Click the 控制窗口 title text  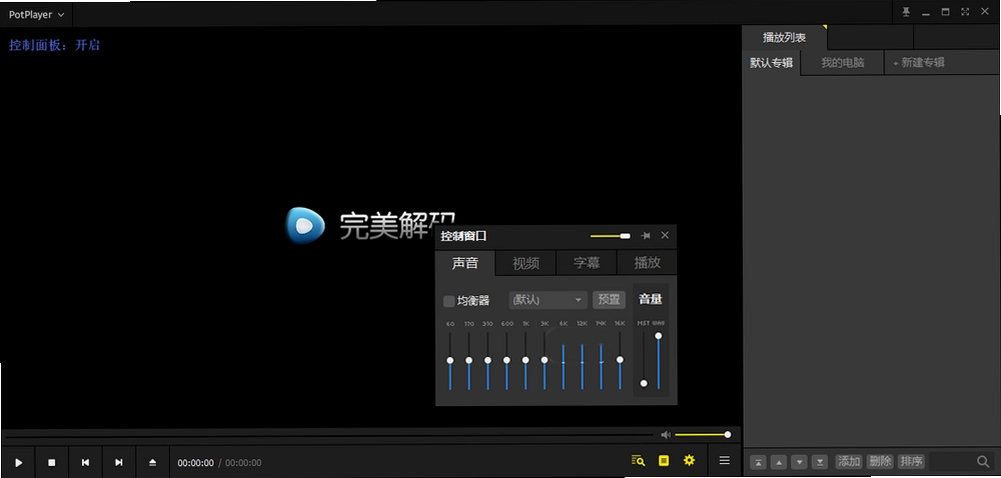pos(463,236)
